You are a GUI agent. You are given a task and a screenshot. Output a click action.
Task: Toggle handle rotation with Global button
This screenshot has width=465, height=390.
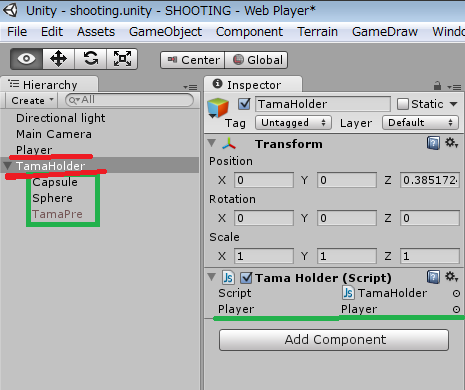click(256, 60)
